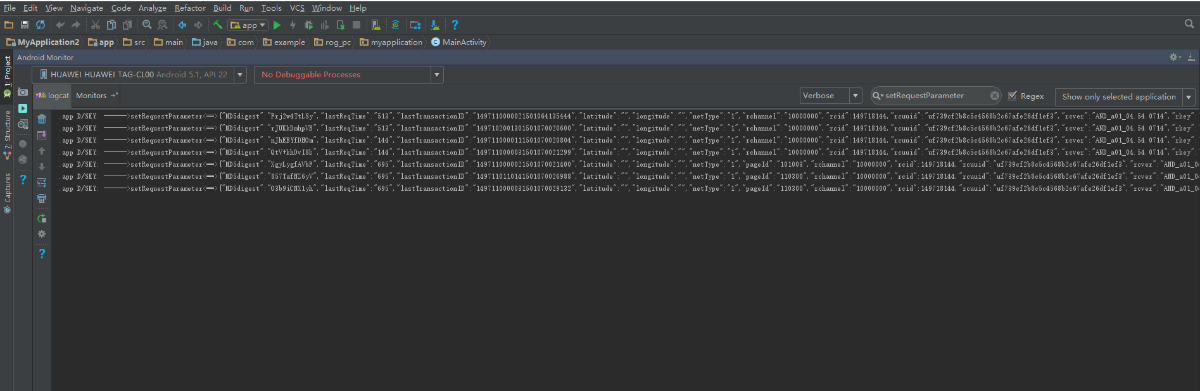This screenshot has width=1200, height=391.
Task: Click the logcat settings gear icon
Action: coord(41,233)
